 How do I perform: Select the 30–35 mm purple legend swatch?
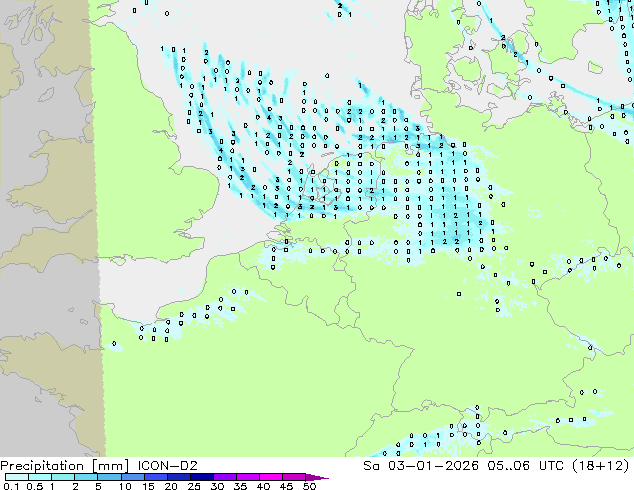coord(225,477)
